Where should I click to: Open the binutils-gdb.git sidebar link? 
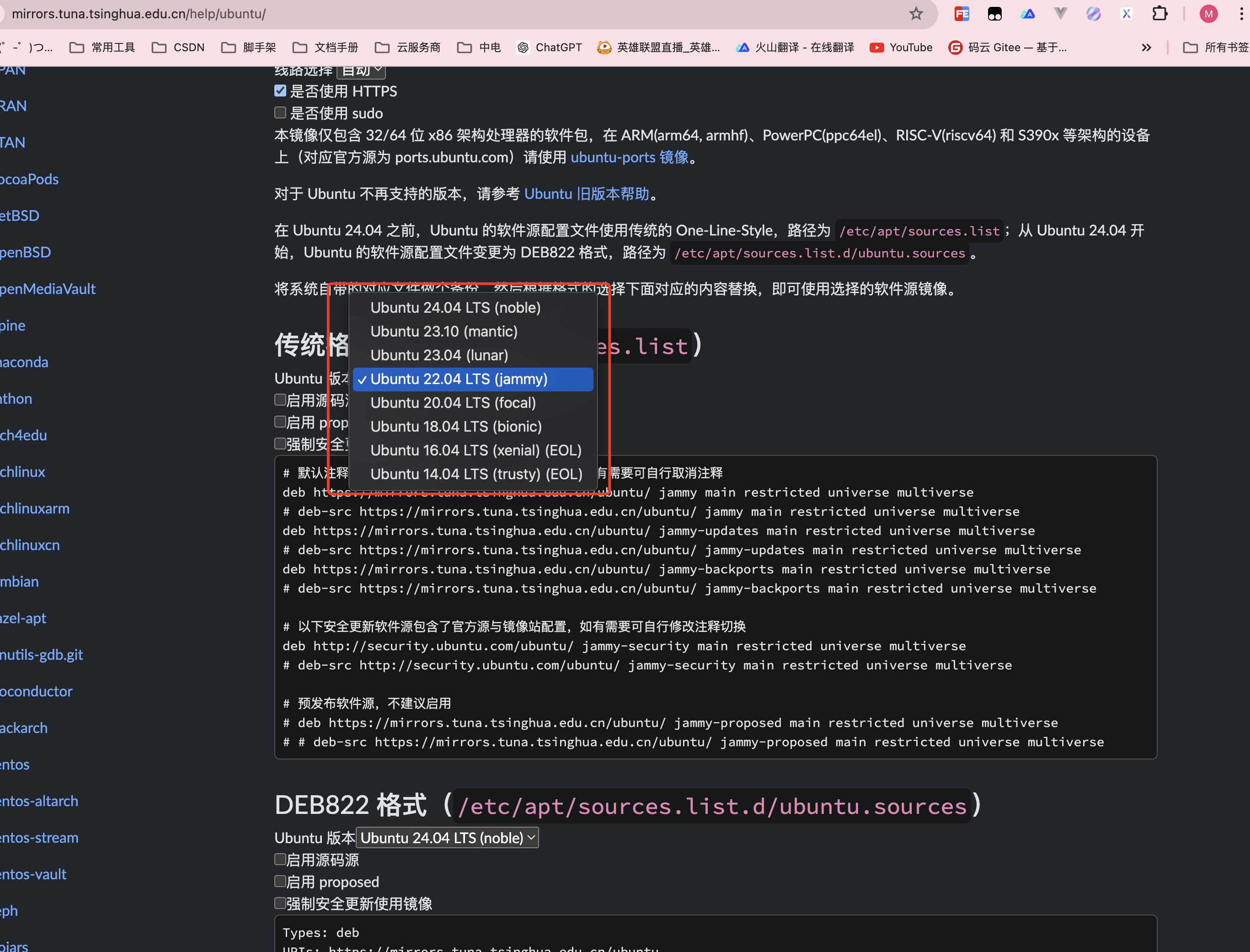point(41,654)
